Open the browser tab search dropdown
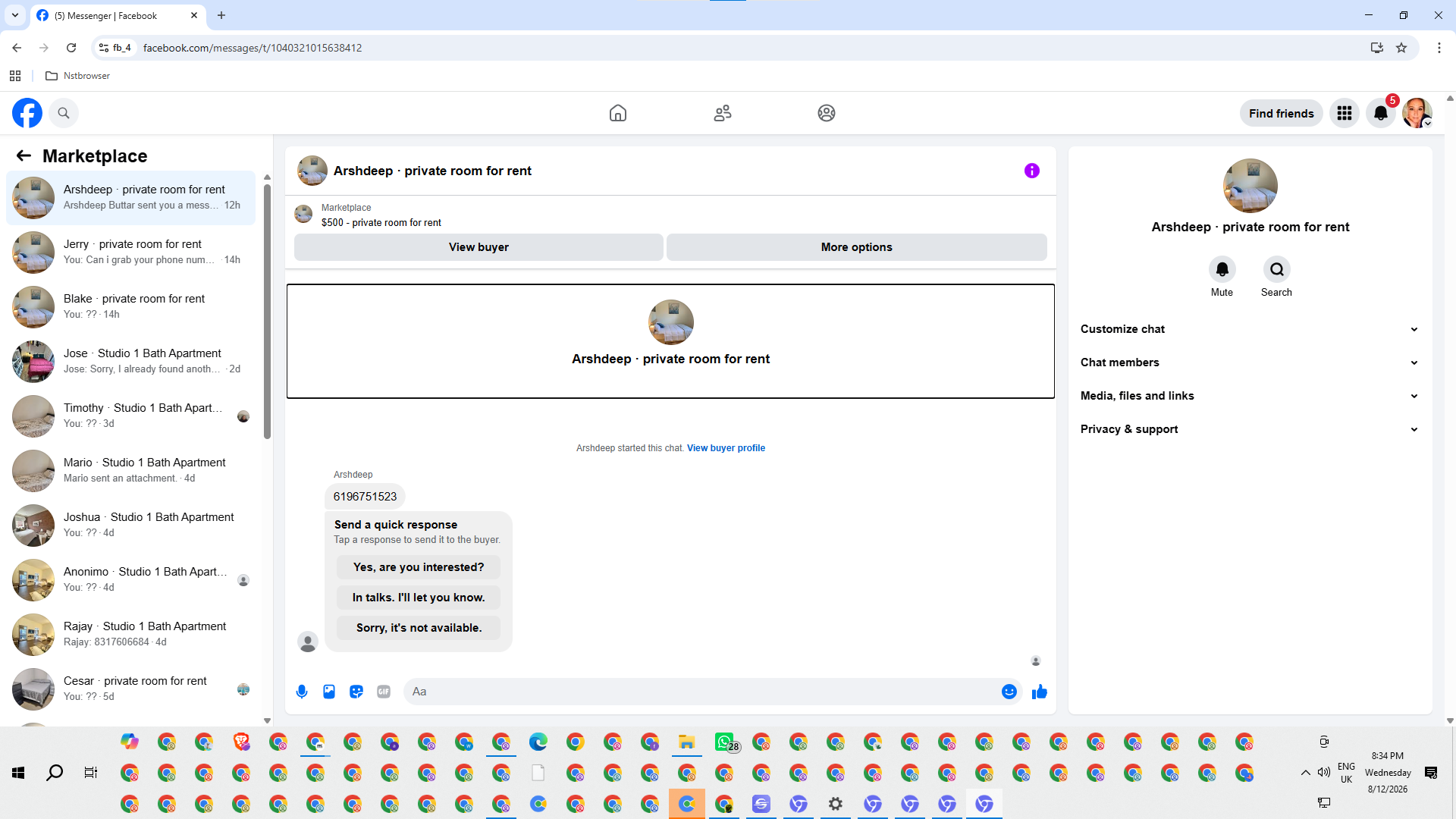 (x=15, y=15)
